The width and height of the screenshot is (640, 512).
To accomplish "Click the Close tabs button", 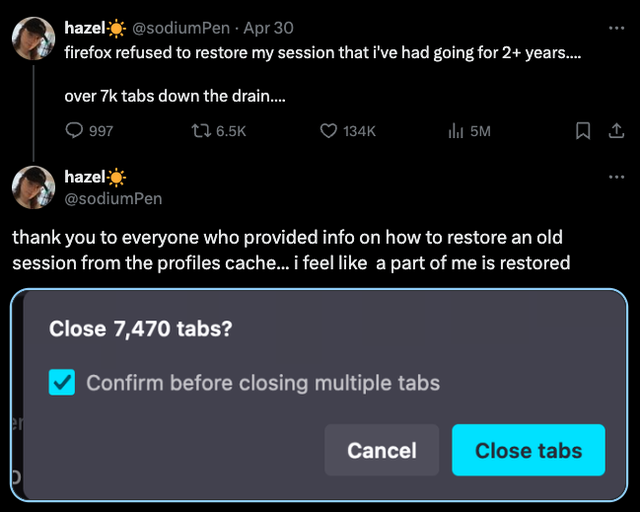I will 528,450.
